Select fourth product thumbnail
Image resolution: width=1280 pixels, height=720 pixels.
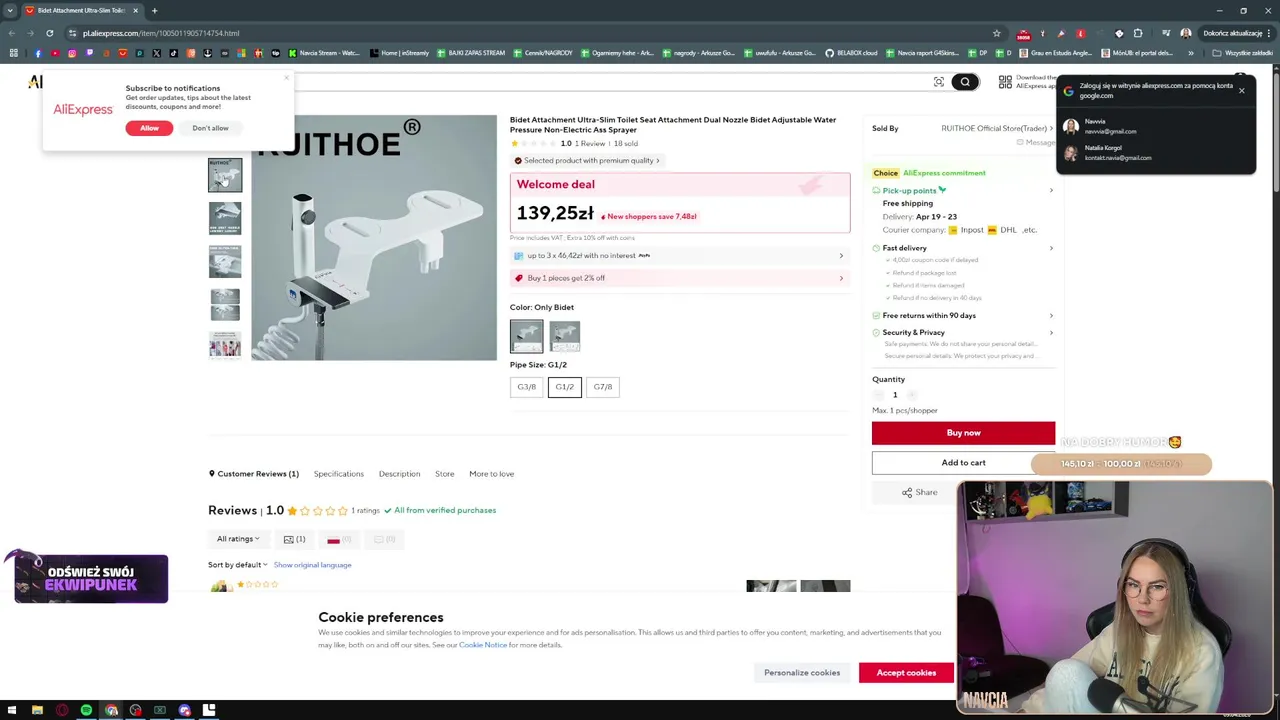point(225,304)
